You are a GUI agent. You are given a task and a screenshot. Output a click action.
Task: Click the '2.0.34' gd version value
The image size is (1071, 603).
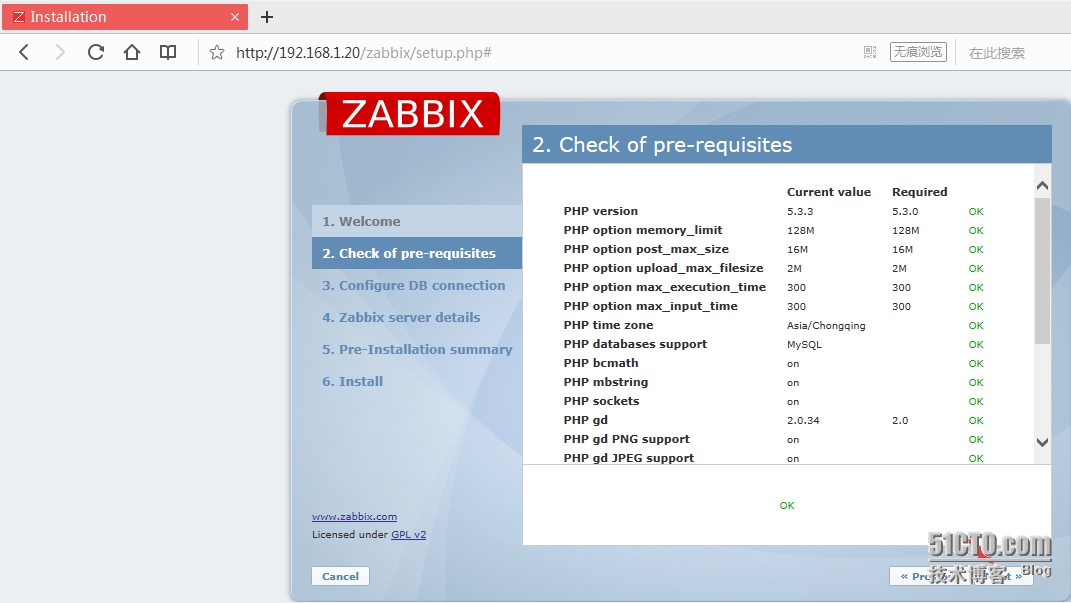tap(803, 421)
